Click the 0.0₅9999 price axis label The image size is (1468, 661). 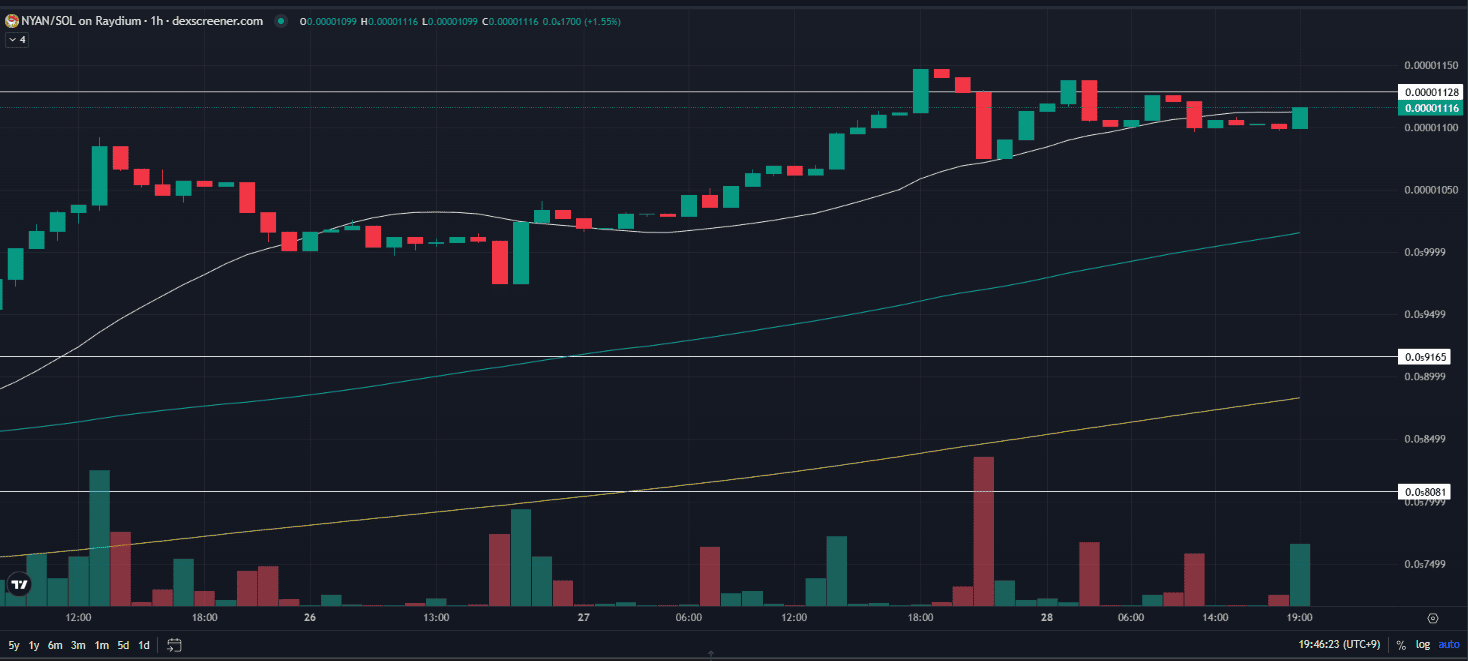(1425, 253)
